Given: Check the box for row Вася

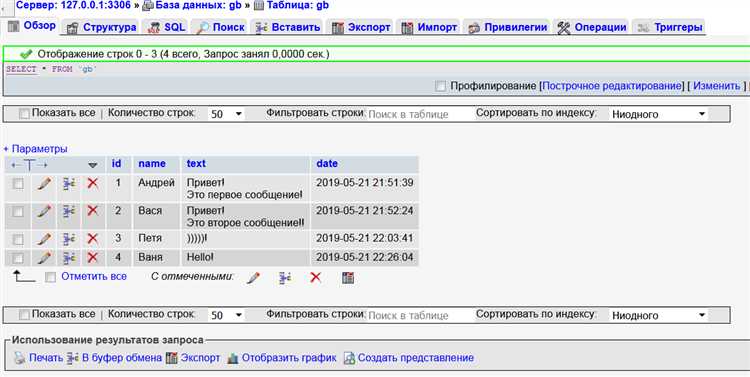Looking at the screenshot, I should click(x=18, y=211).
